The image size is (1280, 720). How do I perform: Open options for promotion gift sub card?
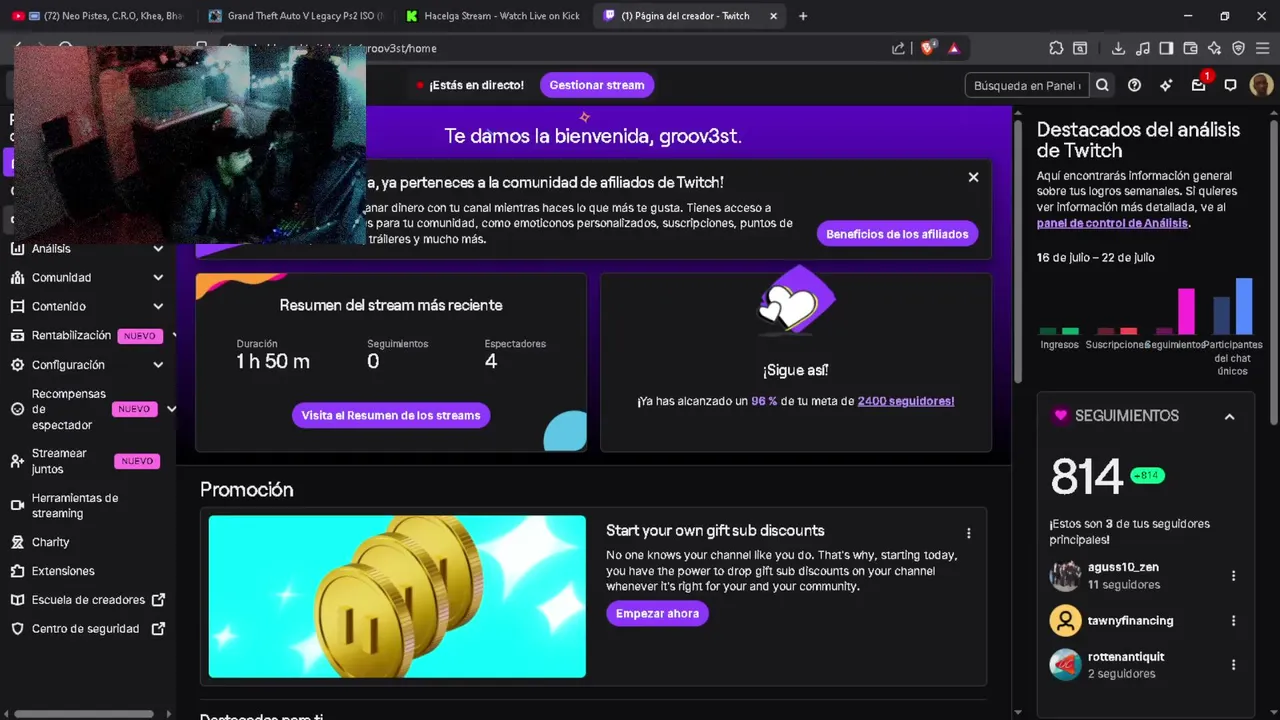[x=968, y=533]
